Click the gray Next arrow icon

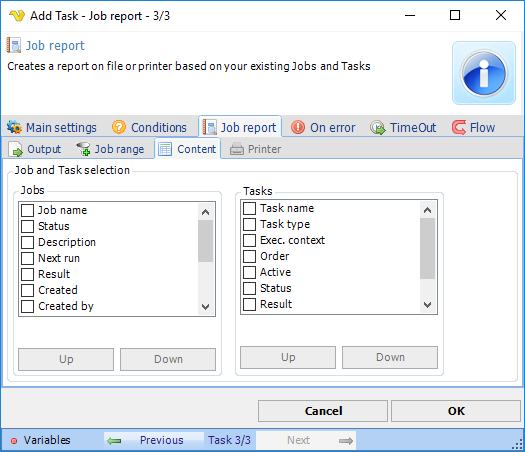coord(346,441)
